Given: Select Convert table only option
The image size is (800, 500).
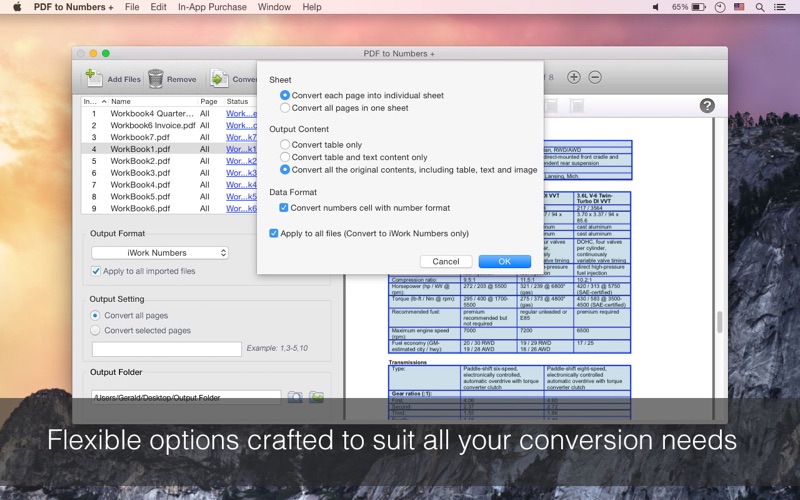Looking at the screenshot, I should 285,144.
